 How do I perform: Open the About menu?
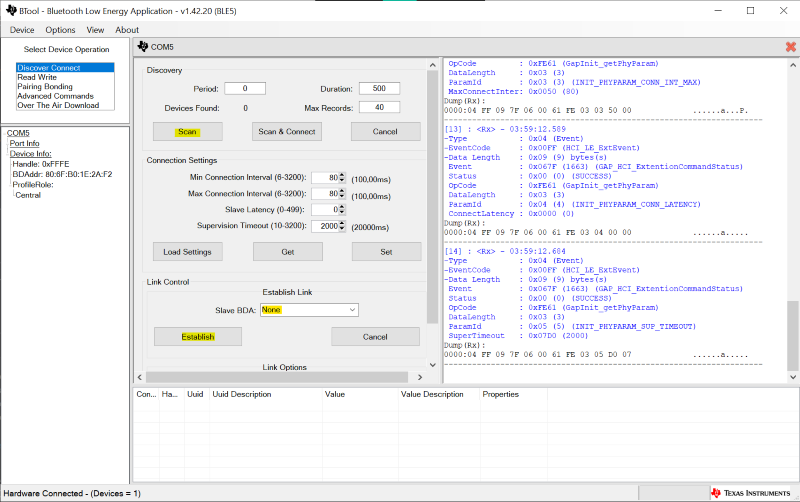(127, 30)
